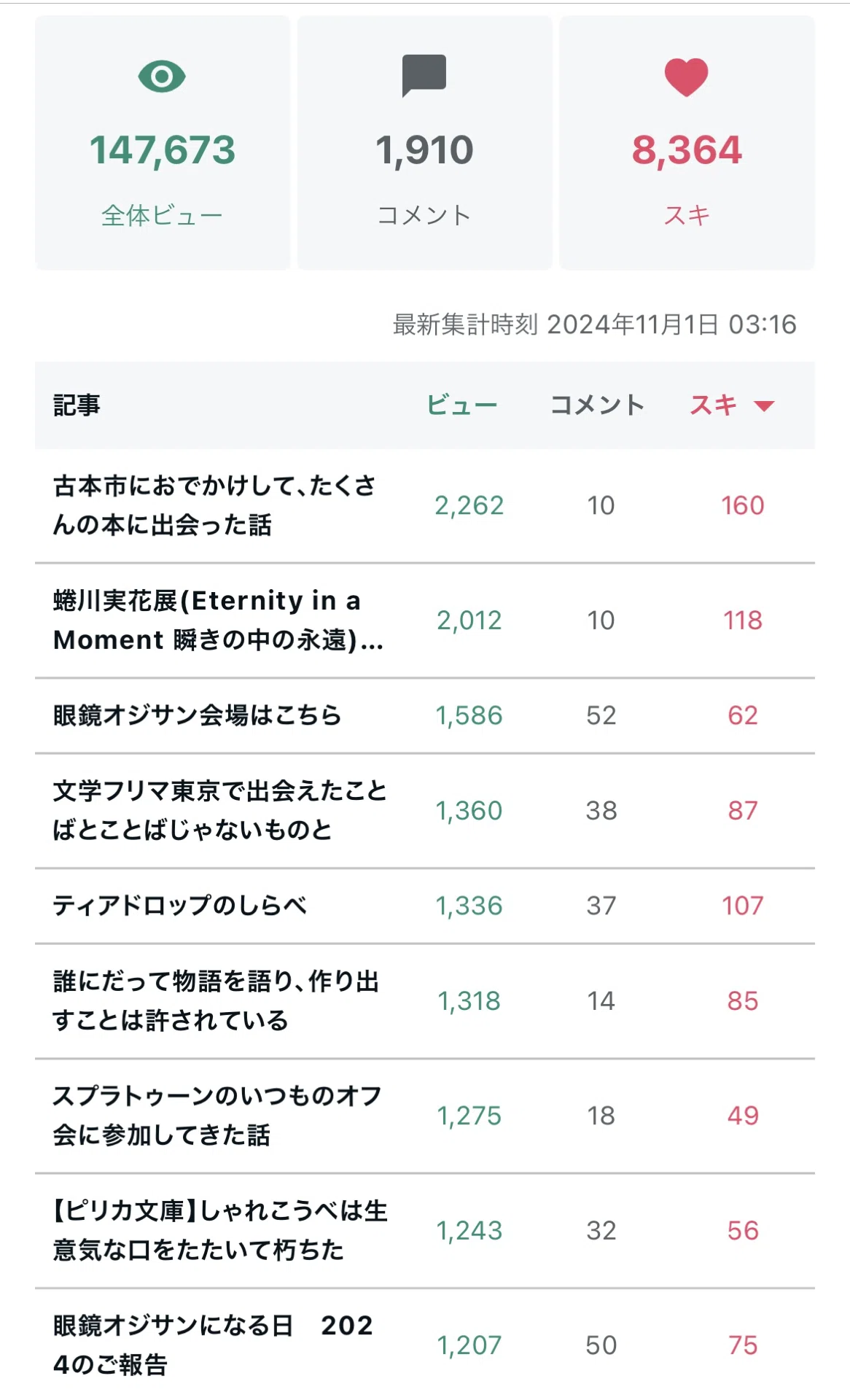Open the コメント summary card showing 1,910
The image size is (850, 1400).
click(424, 143)
